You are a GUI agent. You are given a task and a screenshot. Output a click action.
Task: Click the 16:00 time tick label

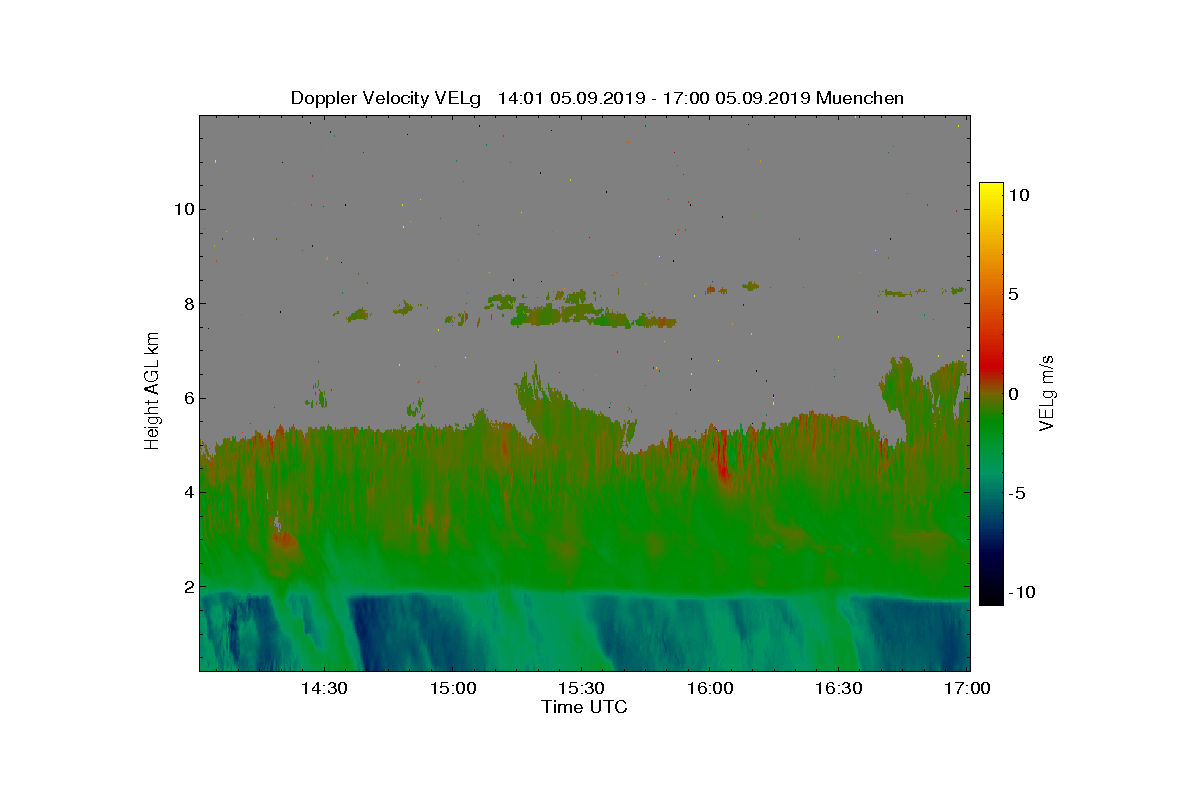tap(710, 688)
